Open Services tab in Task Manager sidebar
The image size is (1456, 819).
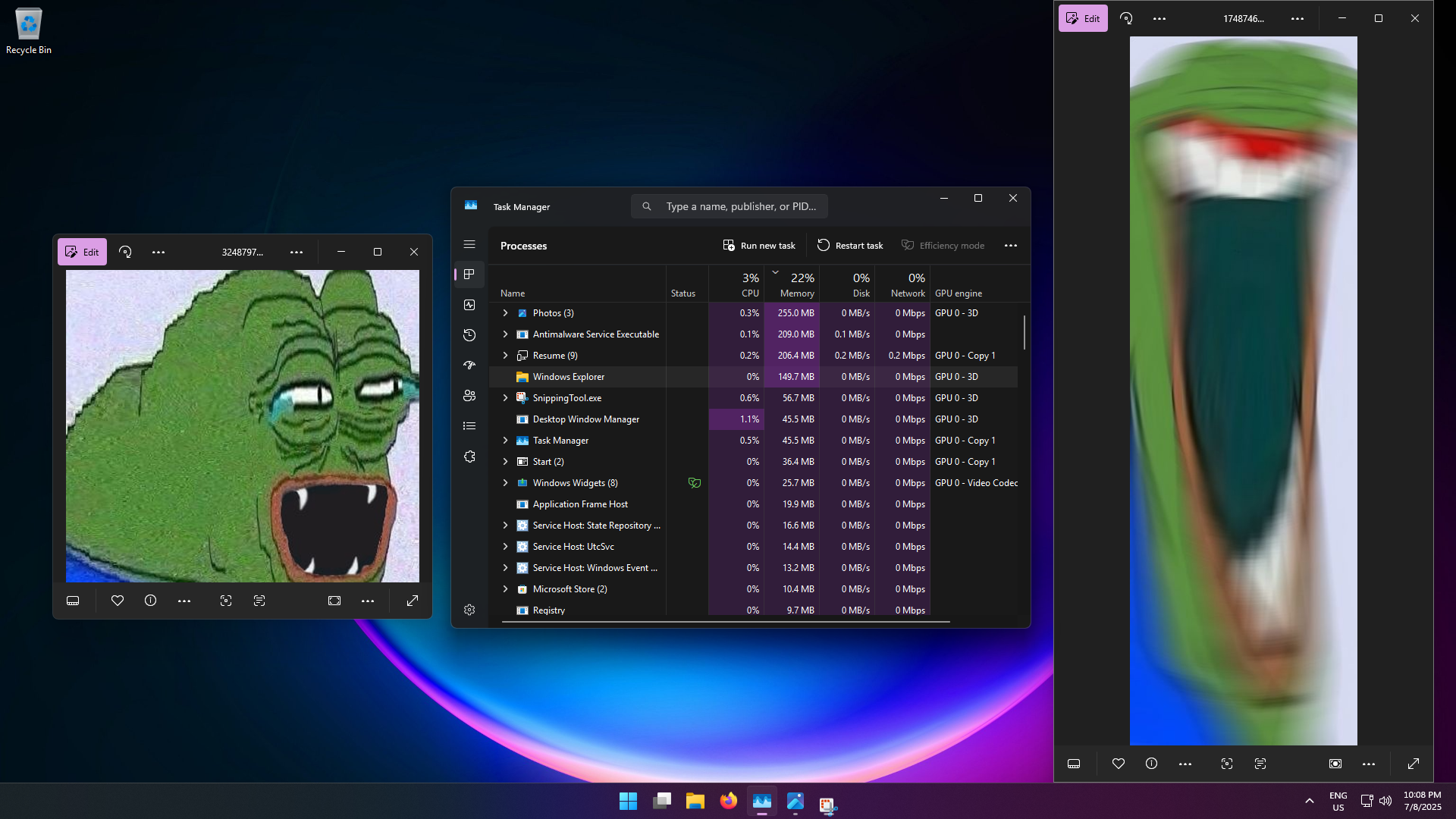(x=469, y=457)
